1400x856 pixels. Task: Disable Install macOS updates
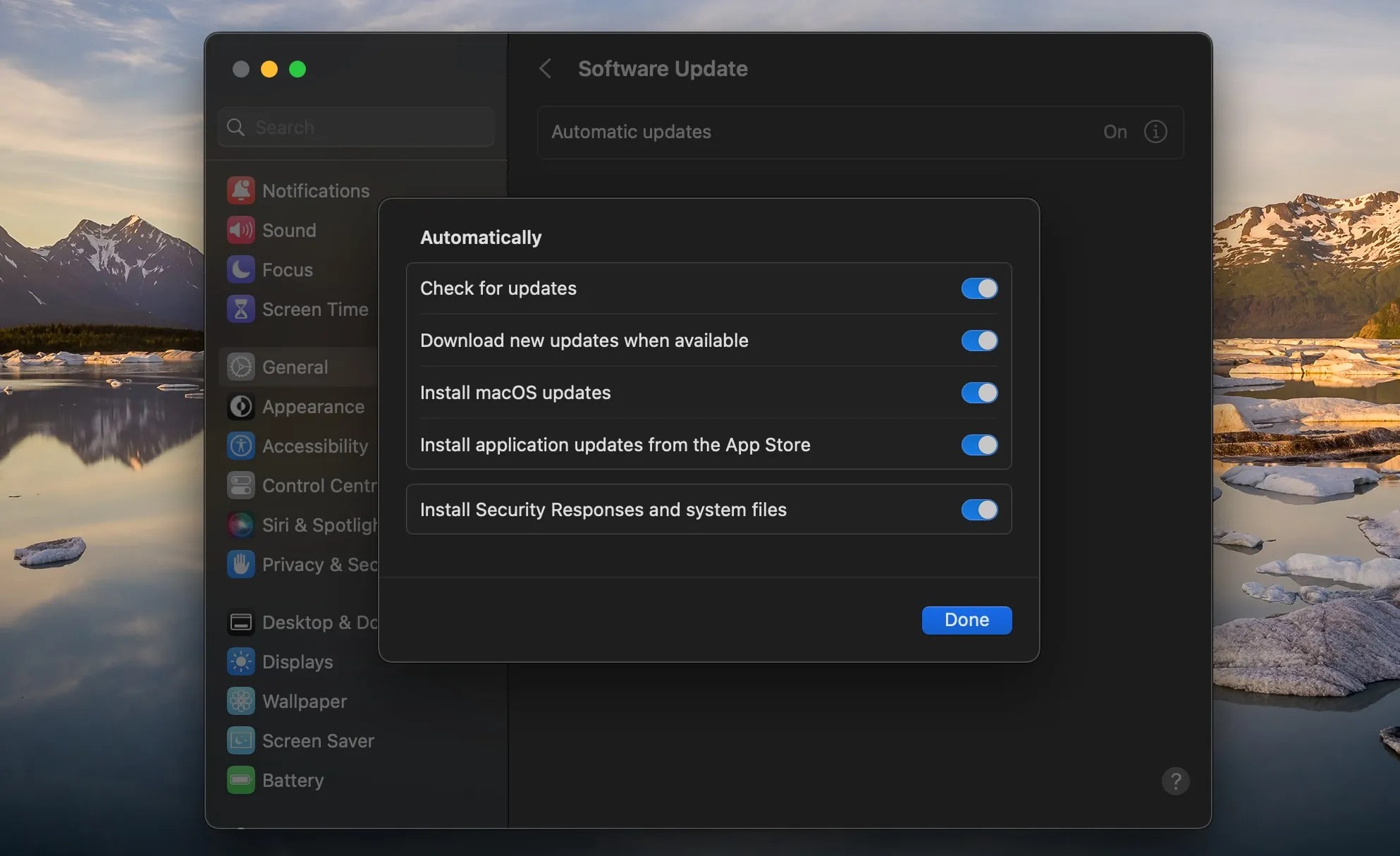pos(979,393)
